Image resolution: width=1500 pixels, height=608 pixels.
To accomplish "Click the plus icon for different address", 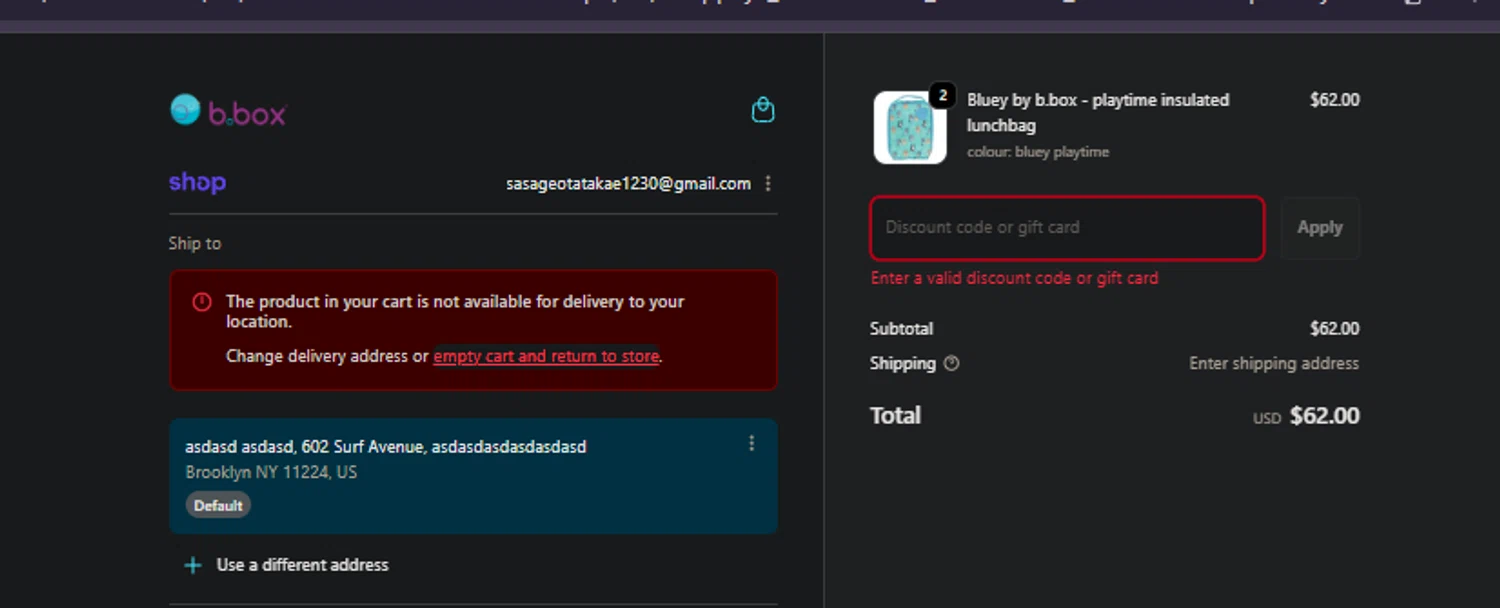I will click(x=193, y=565).
